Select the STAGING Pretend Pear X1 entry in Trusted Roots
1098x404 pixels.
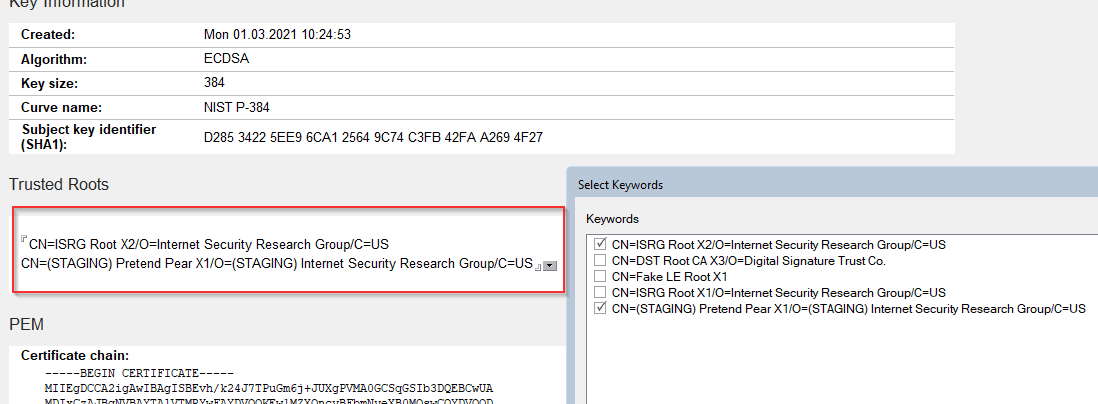click(x=277, y=264)
